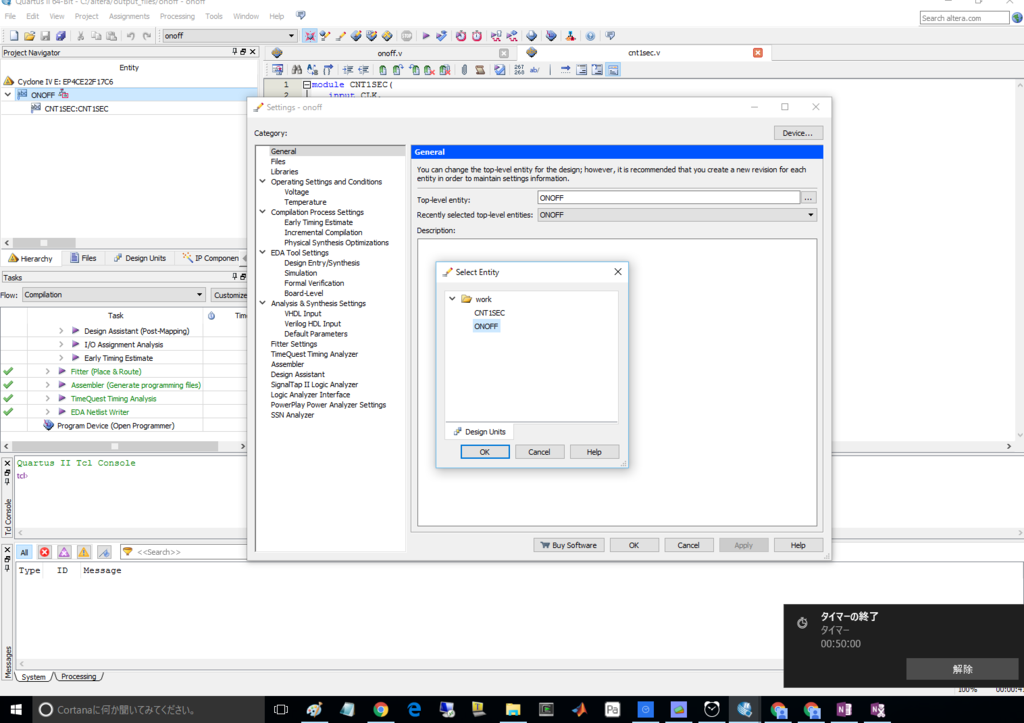Screen dimensions: 1024x723
Task: Open the onoff project revision dropdown
Action: pyautogui.click(x=291, y=36)
